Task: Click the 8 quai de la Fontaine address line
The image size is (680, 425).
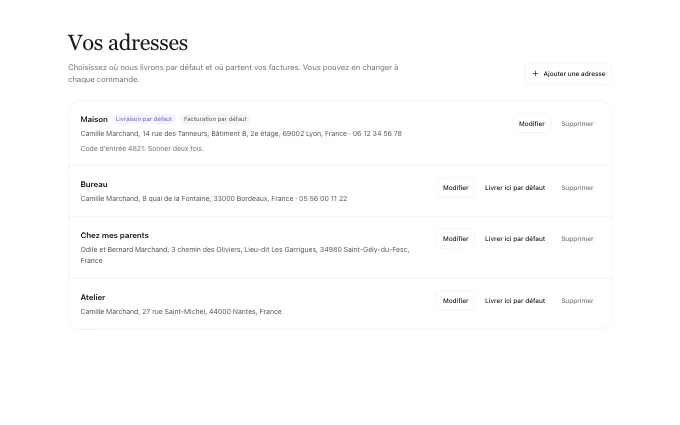Action: click(214, 199)
